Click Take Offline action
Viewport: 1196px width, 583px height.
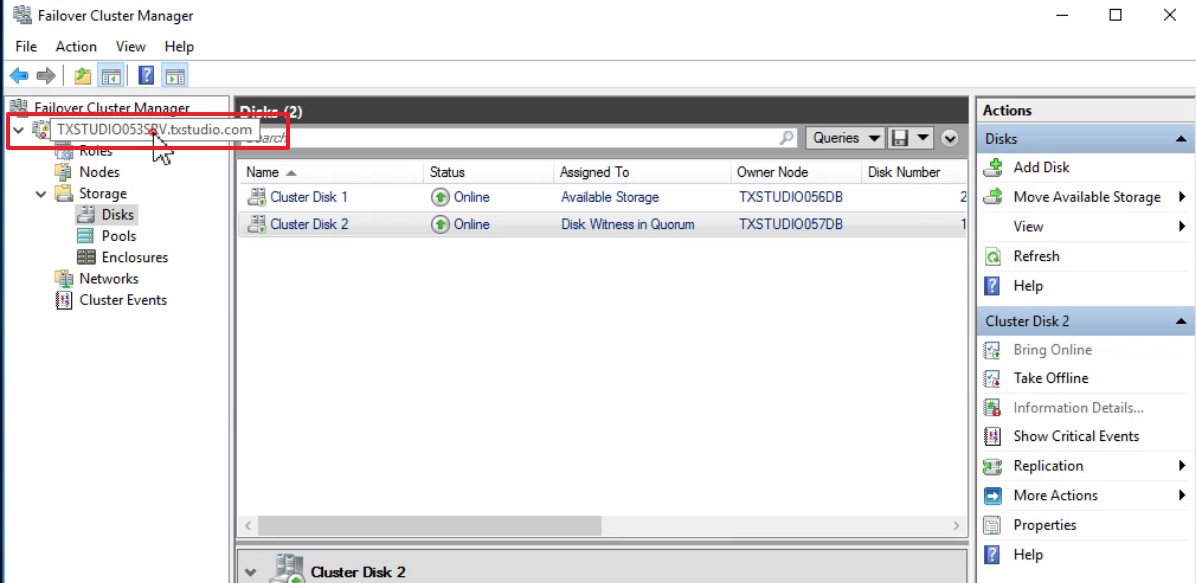[x=1050, y=378]
